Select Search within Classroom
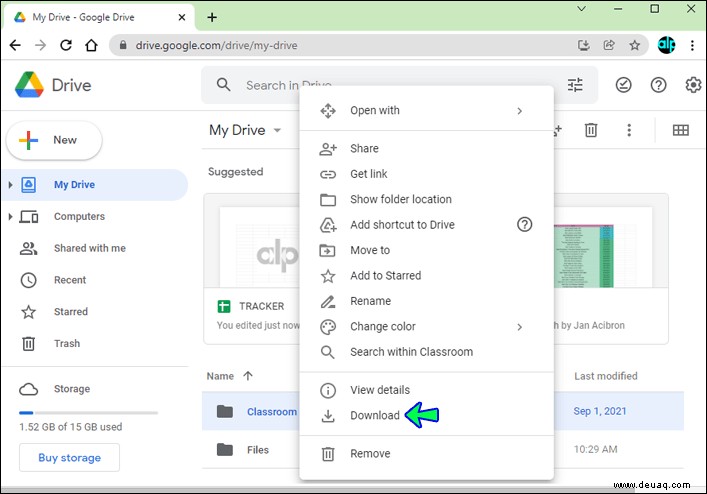 [427, 352]
